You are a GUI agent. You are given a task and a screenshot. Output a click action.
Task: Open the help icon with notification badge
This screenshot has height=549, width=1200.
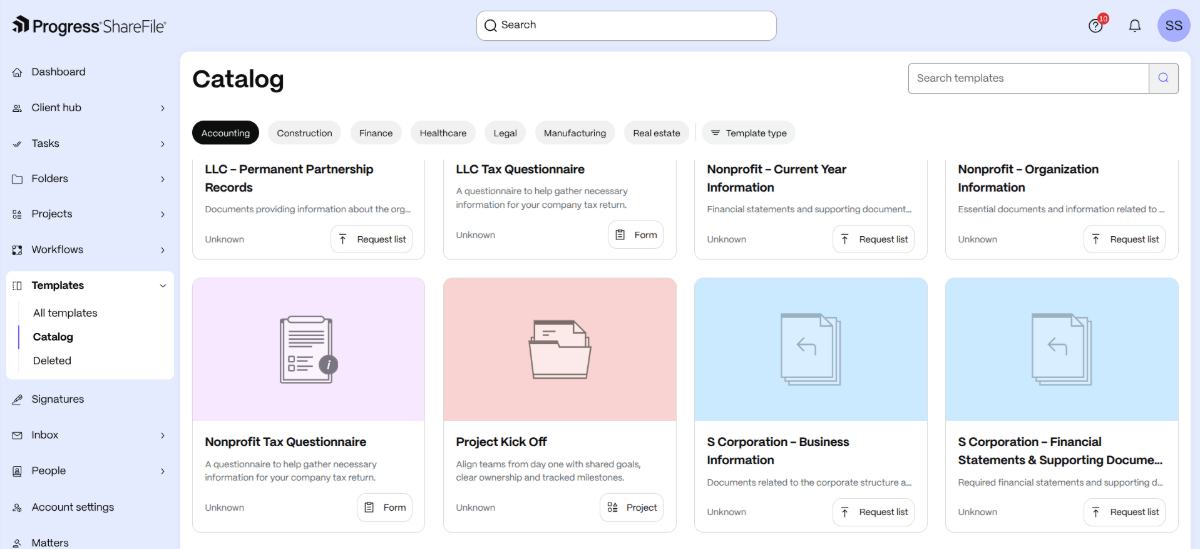(x=1096, y=25)
